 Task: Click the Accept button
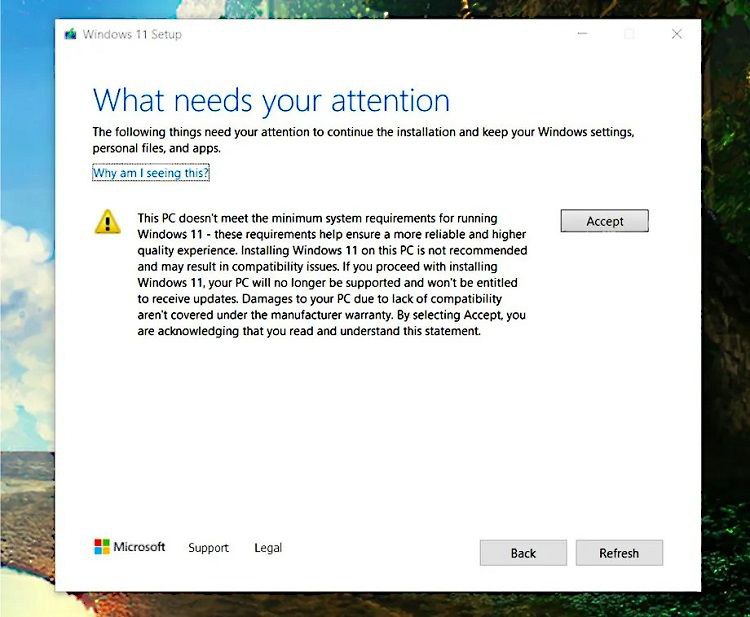[x=605, y=221]
